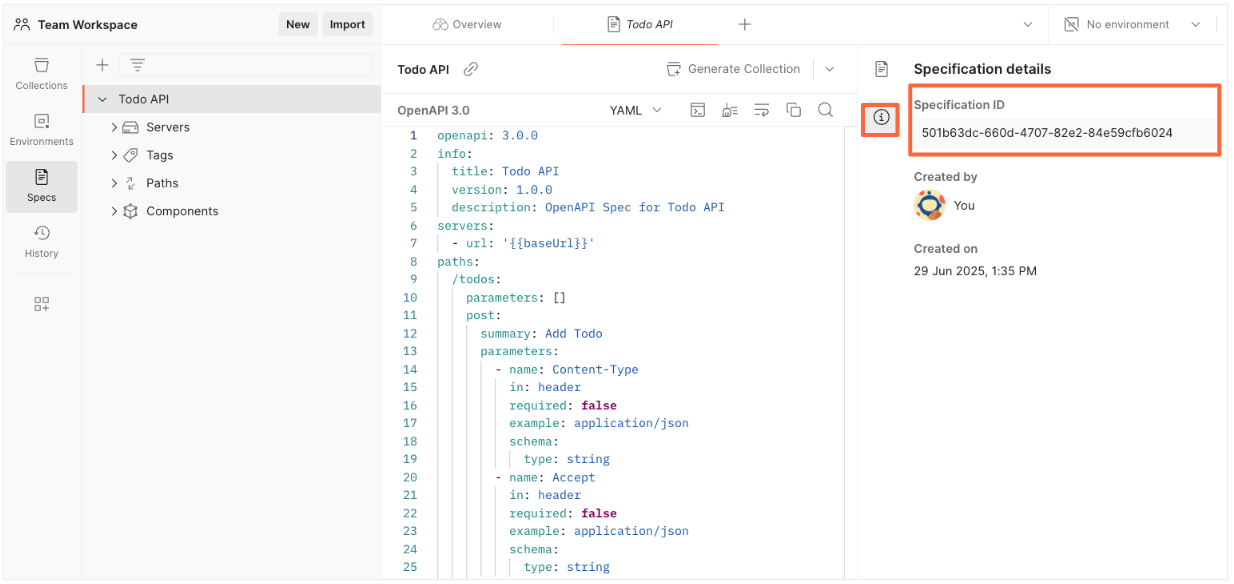
Task: Expand the Paths tree node
Action: coord(114,183)
